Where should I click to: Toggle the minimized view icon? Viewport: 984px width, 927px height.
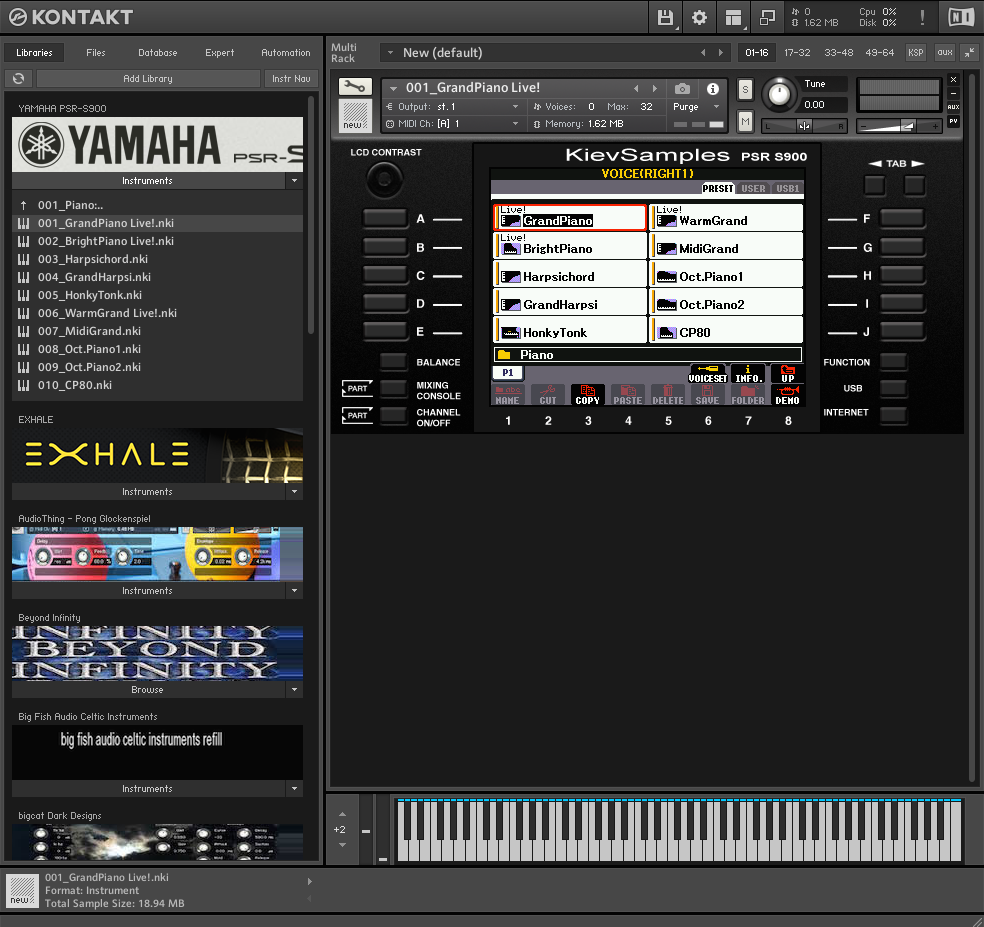(x=767, y=17)
